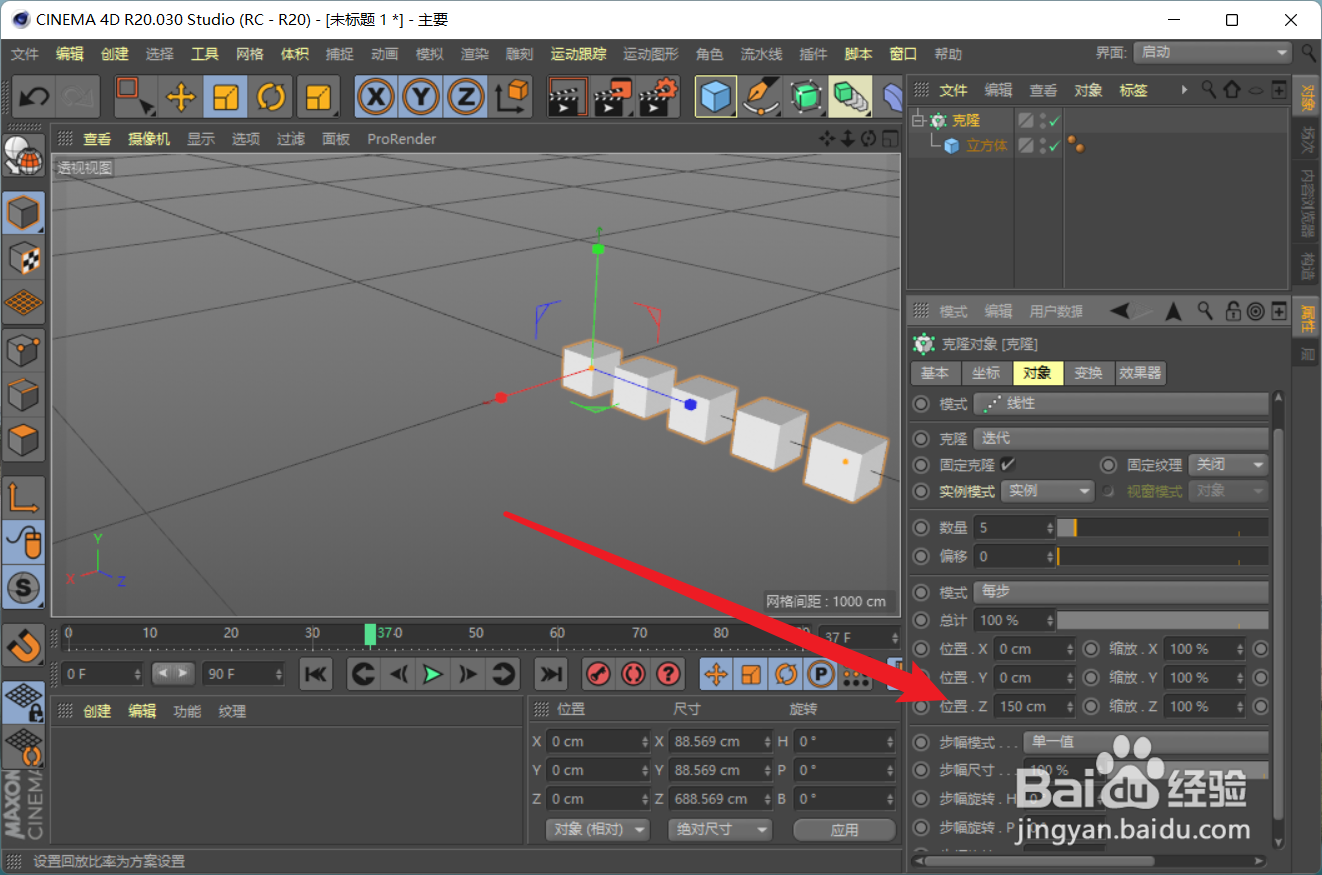This screenshot has height=875, width=1322.
Task: Click the Keyframe Selection question icon
Action: tap(668, 674)
